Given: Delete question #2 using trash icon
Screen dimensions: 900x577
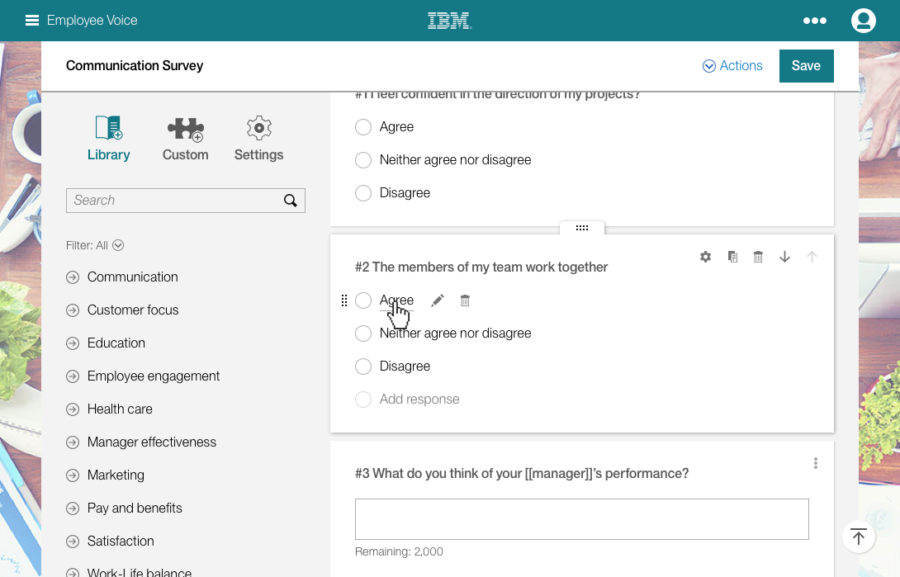Looking at the screenshot, I should point(758,257).
